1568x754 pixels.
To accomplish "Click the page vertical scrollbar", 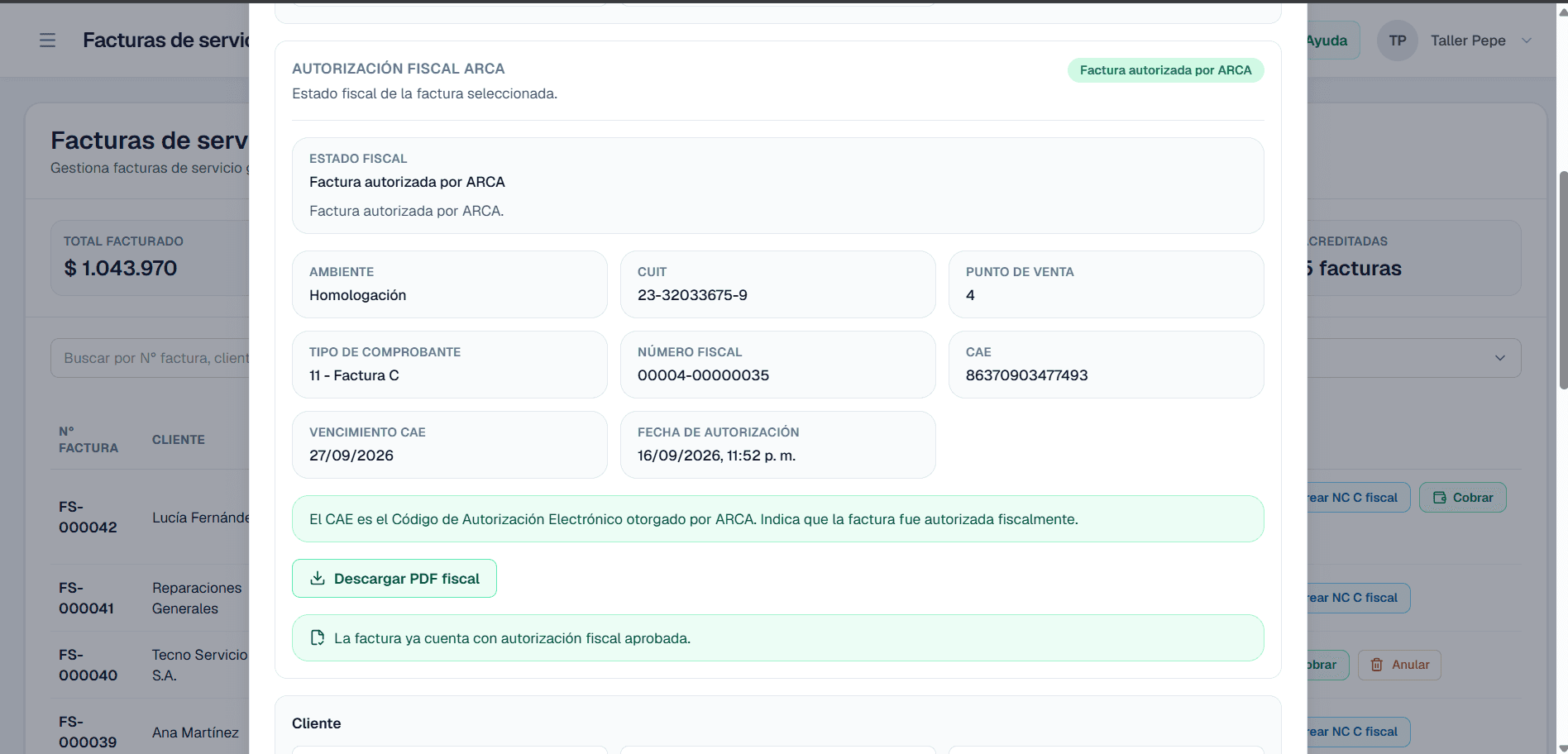I will coord(1562,279).
